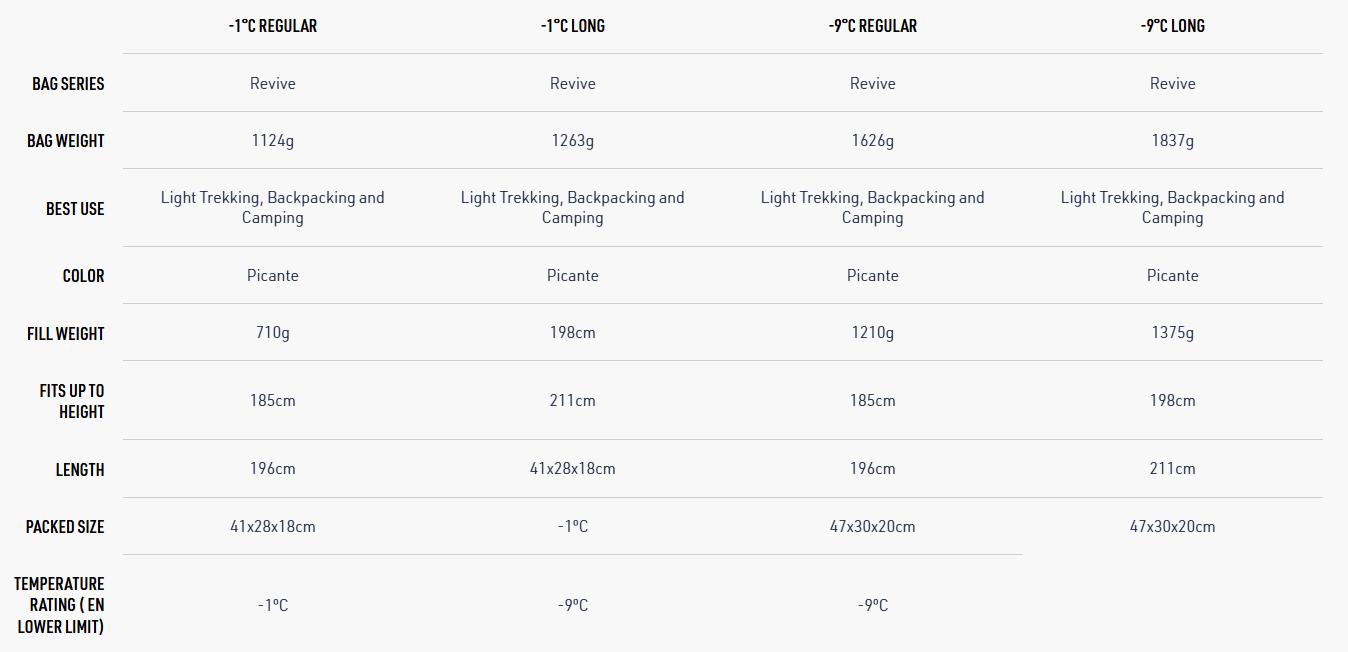The height and width of the screenshot is (652, 1348).
Task: Select the 1375g fill weight cell
Action: [1172, 333]
